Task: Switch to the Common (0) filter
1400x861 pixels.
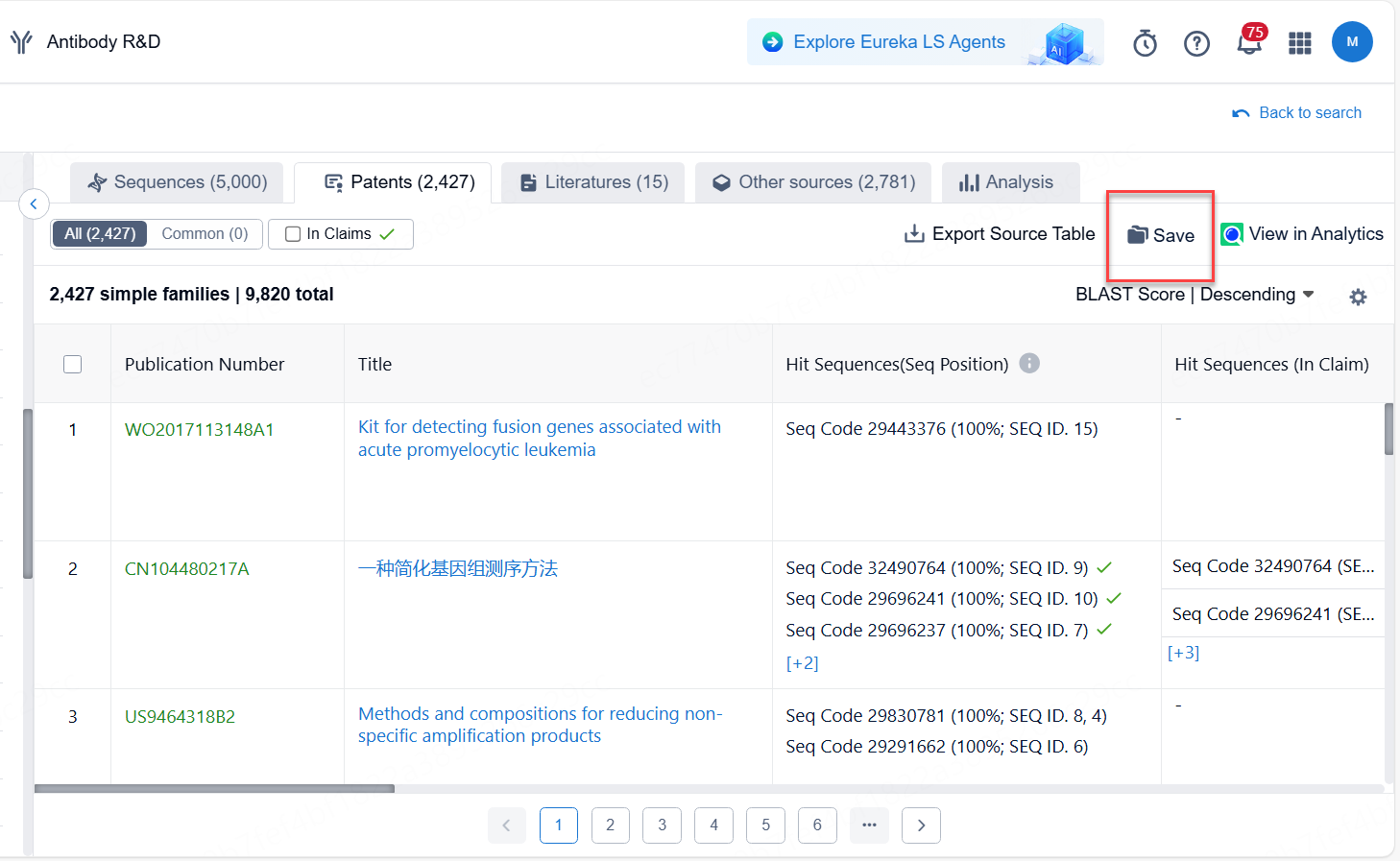Action: [205, 234]
